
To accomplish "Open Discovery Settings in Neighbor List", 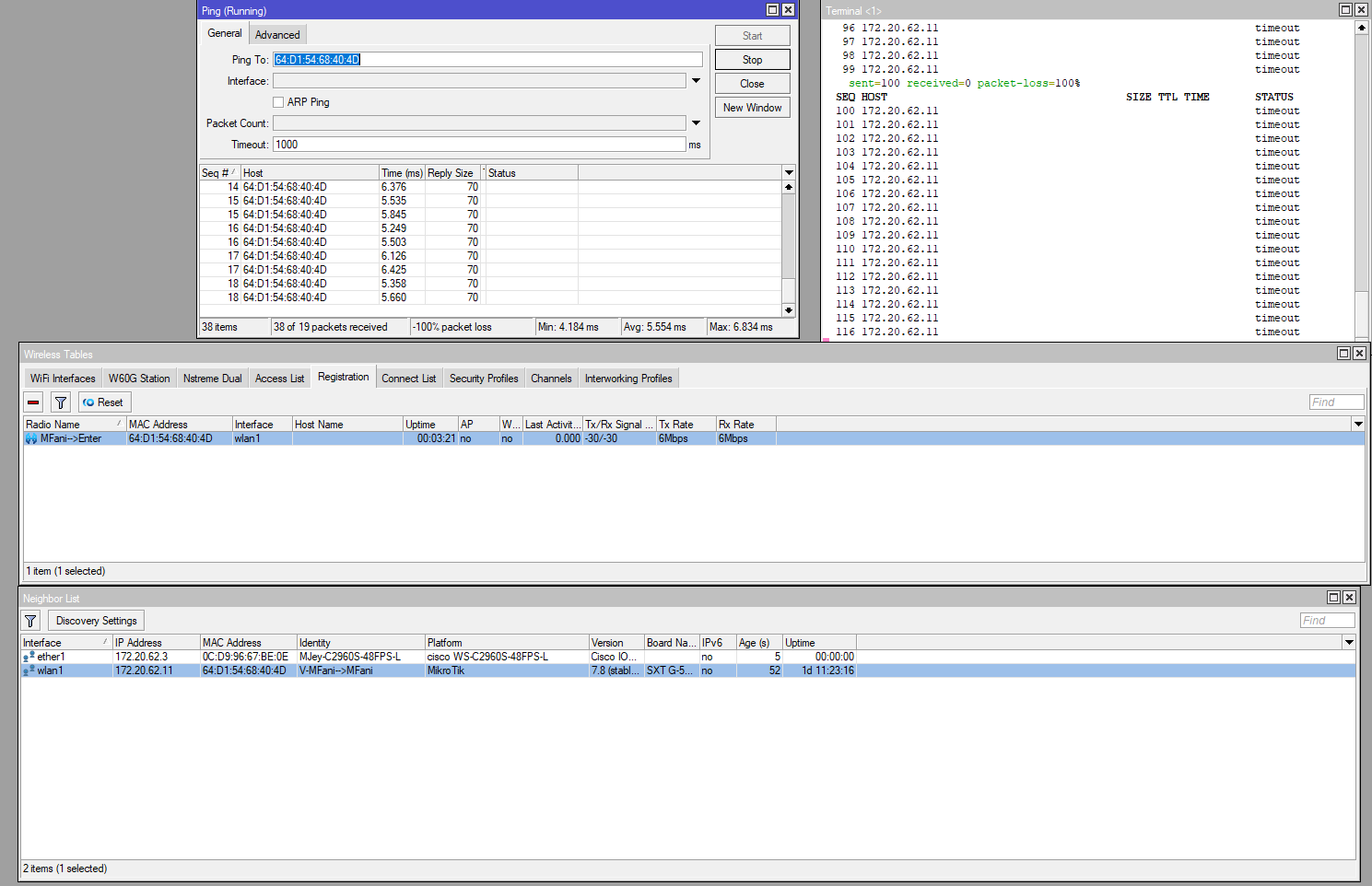I will click(95, 620).
